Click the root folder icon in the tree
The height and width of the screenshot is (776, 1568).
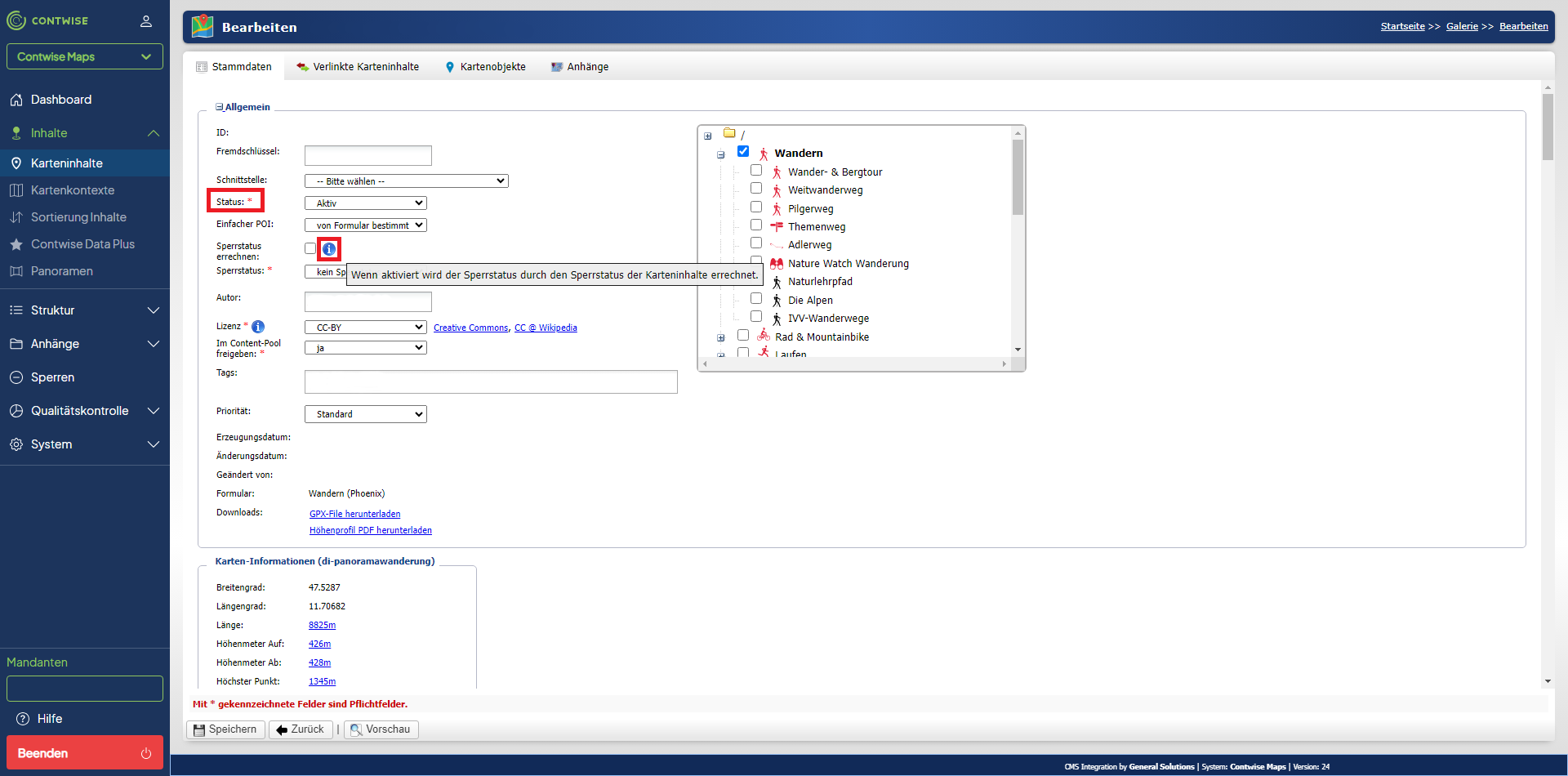729,132
